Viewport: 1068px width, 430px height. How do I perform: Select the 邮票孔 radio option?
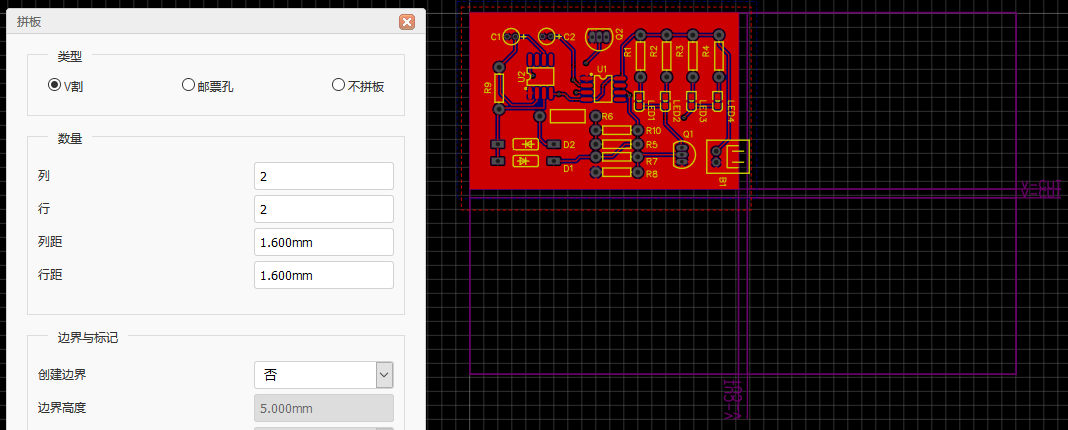pyautogui.click(x=189, y=85)
